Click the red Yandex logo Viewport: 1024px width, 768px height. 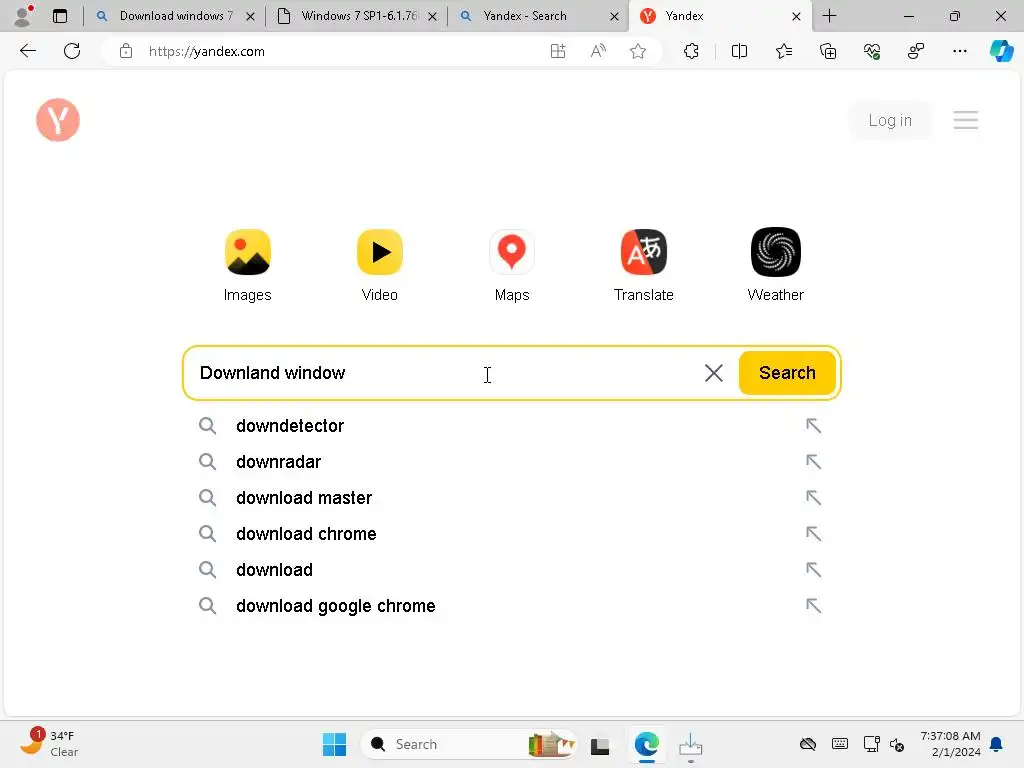[58, 120]
